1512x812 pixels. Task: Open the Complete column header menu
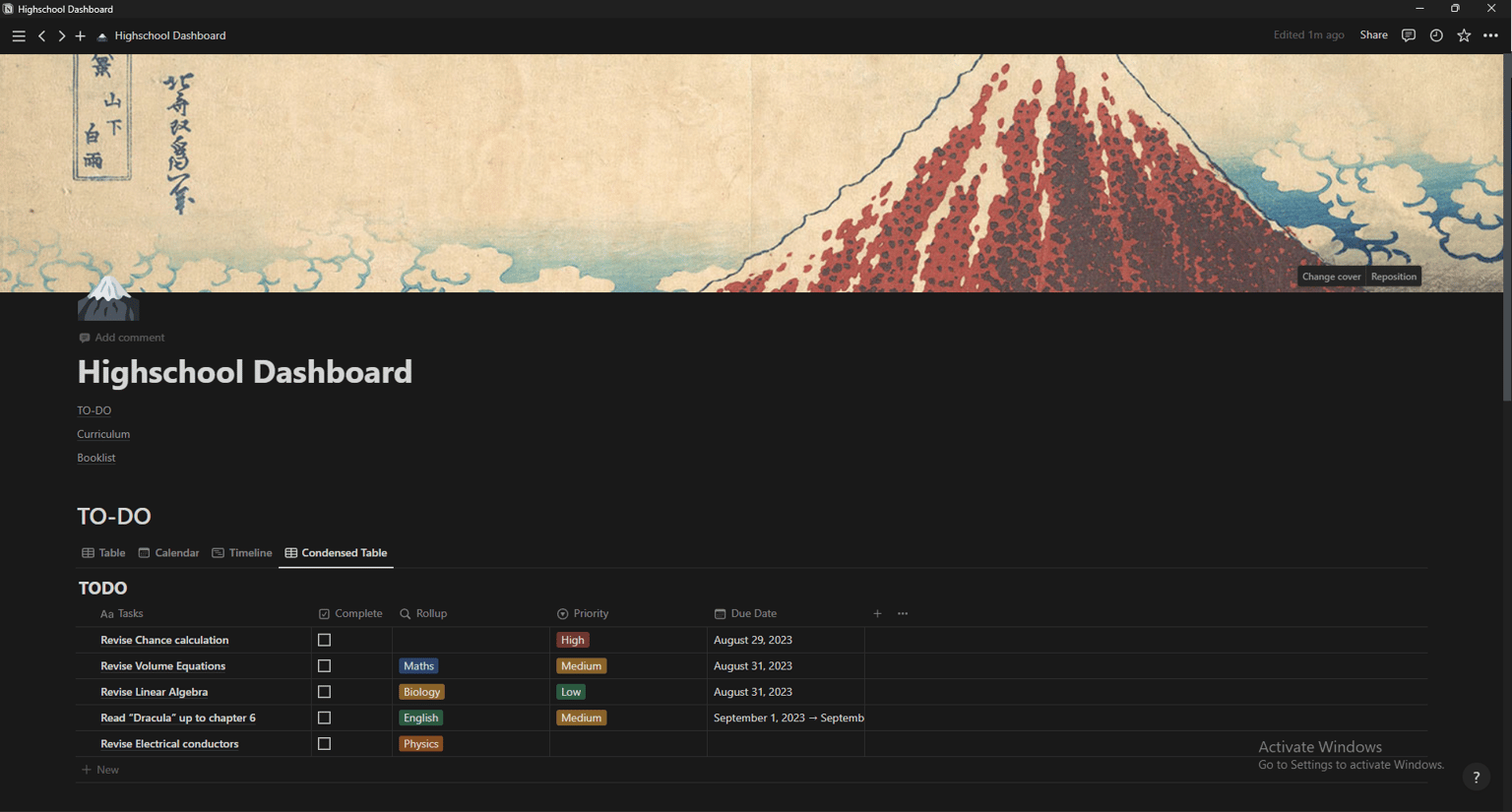351,613
